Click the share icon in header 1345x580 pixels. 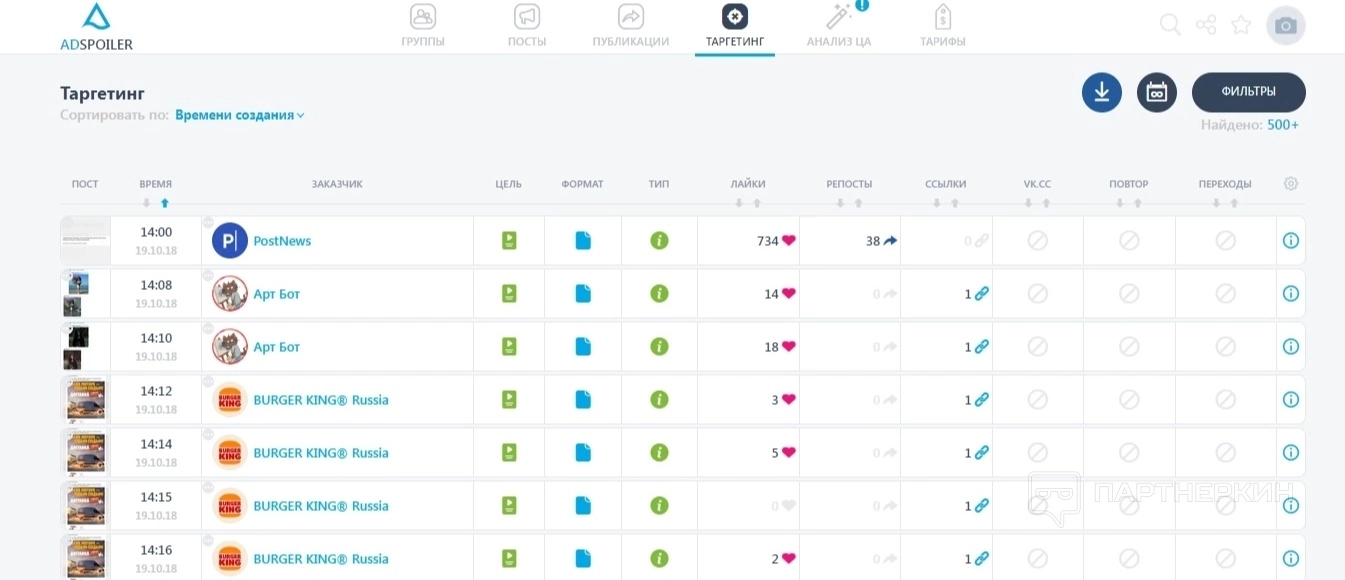(1206, 25)
